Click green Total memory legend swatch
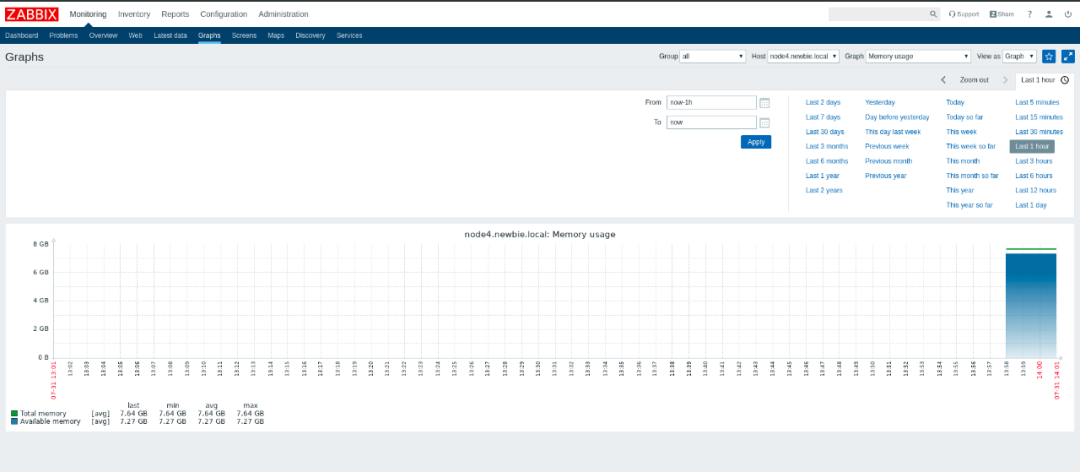 pyautogui.click(x=14, y=413)
